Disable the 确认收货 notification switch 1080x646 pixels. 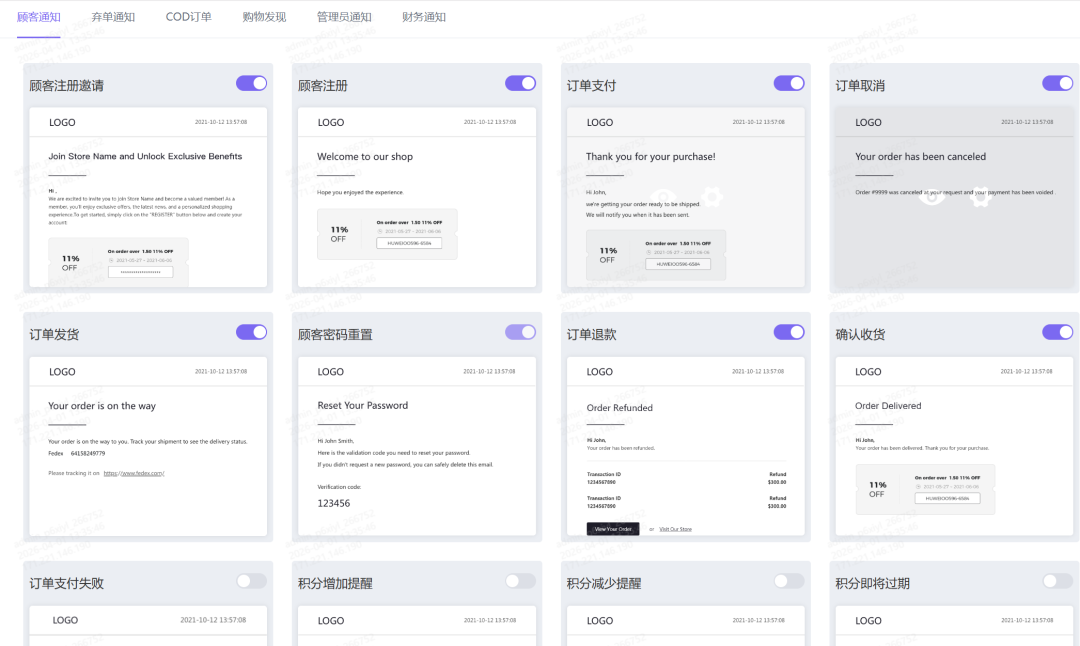click(x=1057, y=332)
